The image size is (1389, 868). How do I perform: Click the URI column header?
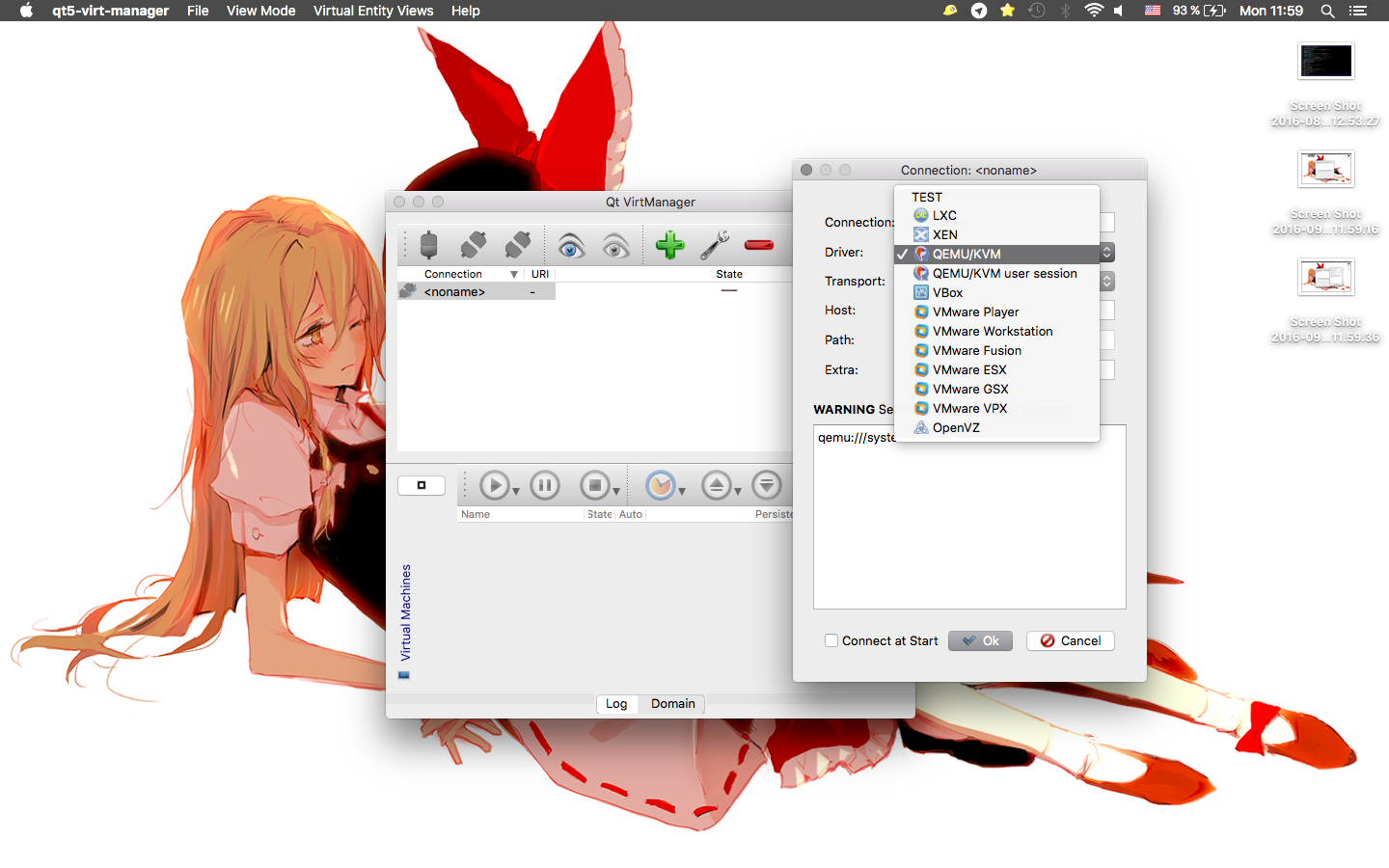(540, 274)
